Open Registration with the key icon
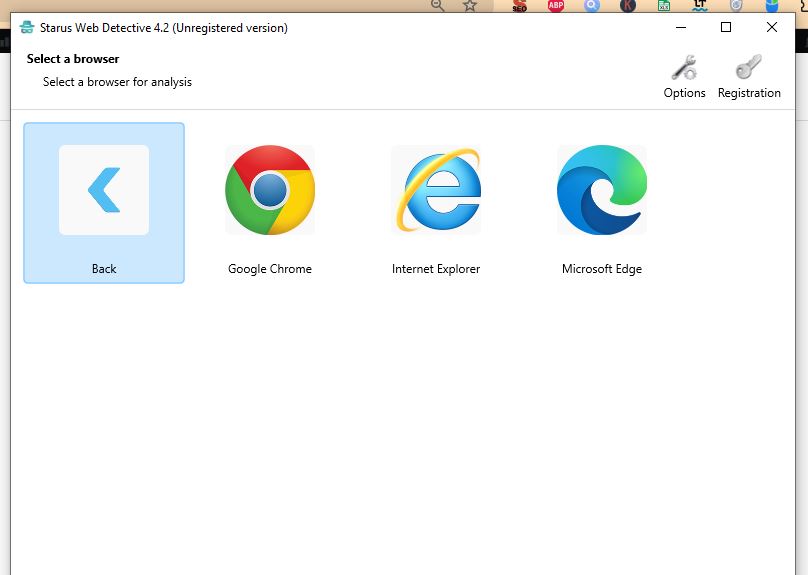Image resolution: width=808 pixels, height=575 pixels. point(749,67)
